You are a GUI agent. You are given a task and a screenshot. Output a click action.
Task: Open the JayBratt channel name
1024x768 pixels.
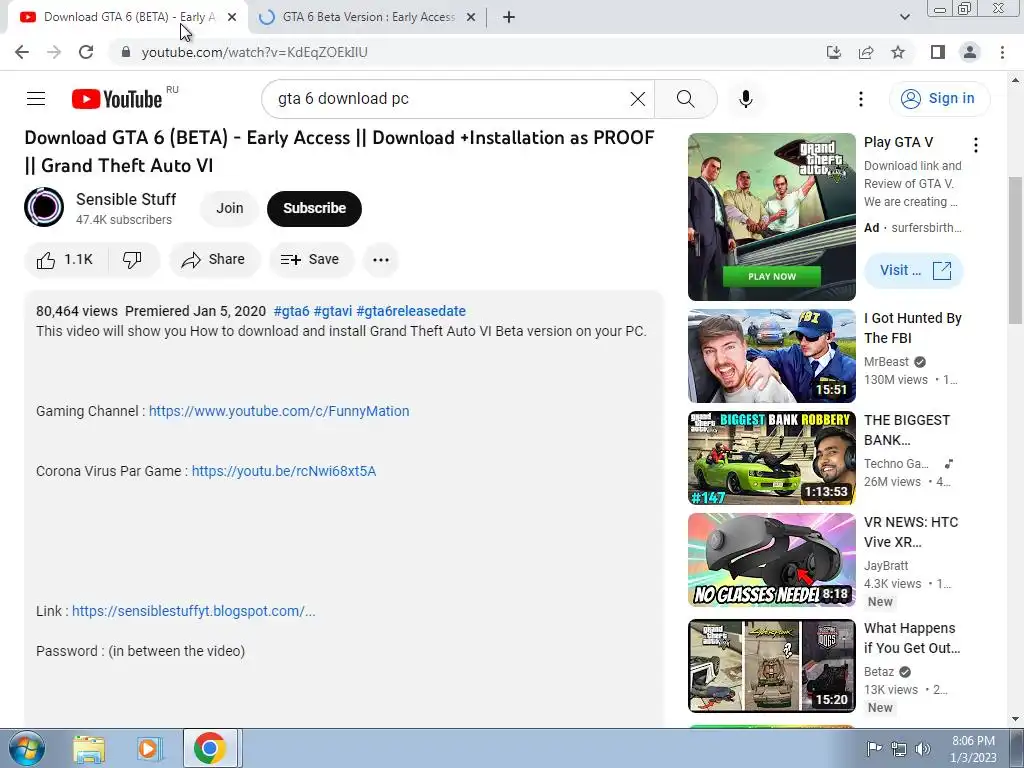pyautogui.click(x=886, y=566)
